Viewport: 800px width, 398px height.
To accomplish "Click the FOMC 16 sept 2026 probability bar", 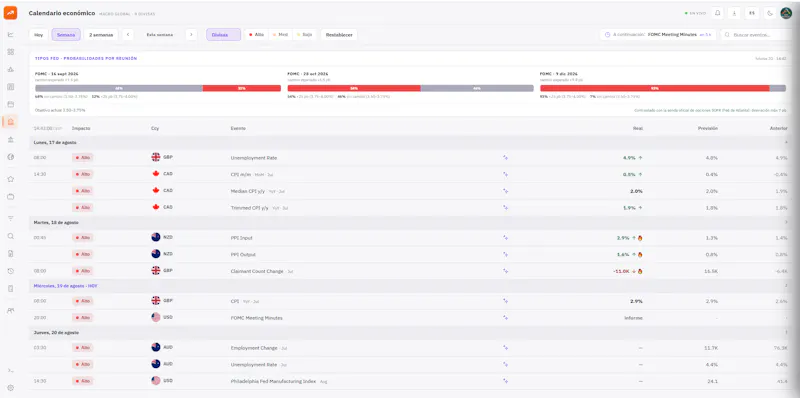I will tap(158, 88).
